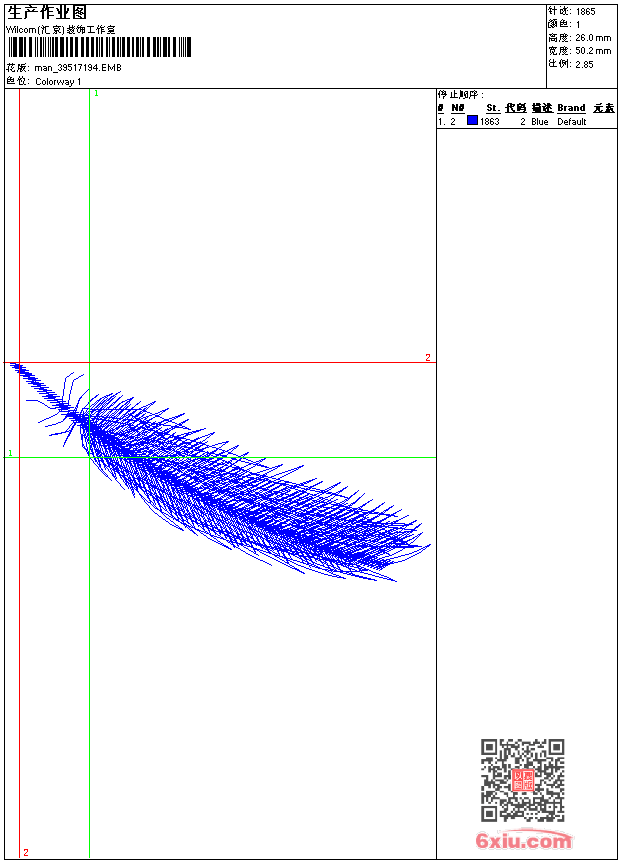Click the 1863 stitch cell

click(489, 122)
